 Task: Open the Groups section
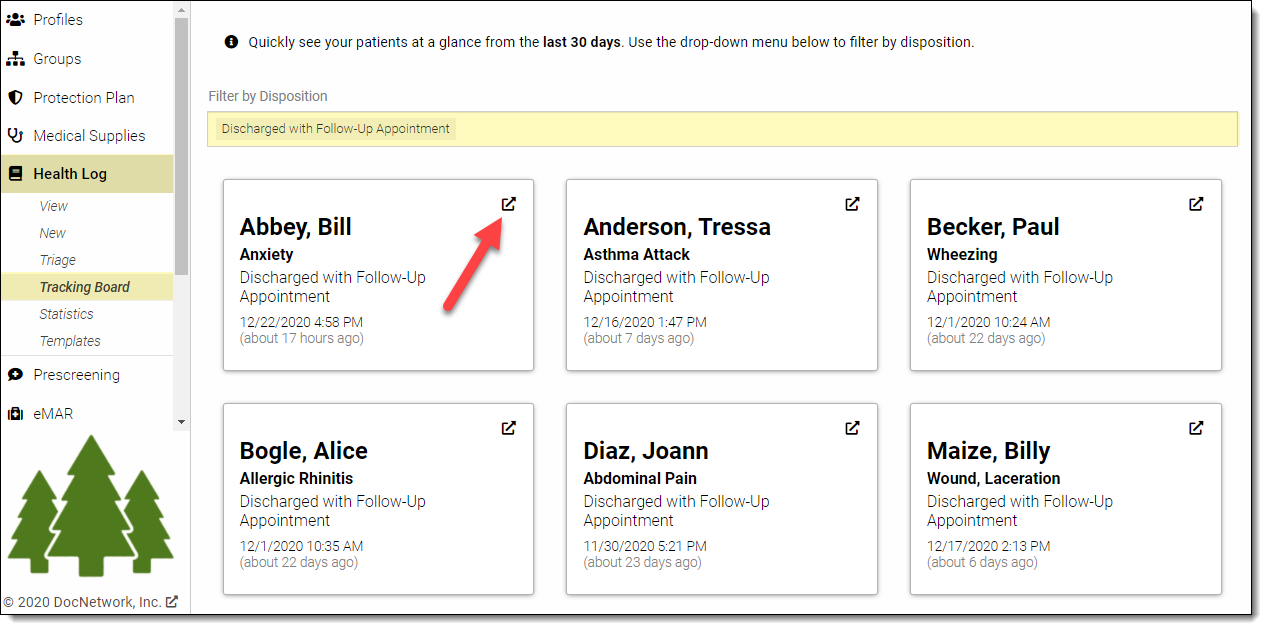57,59
